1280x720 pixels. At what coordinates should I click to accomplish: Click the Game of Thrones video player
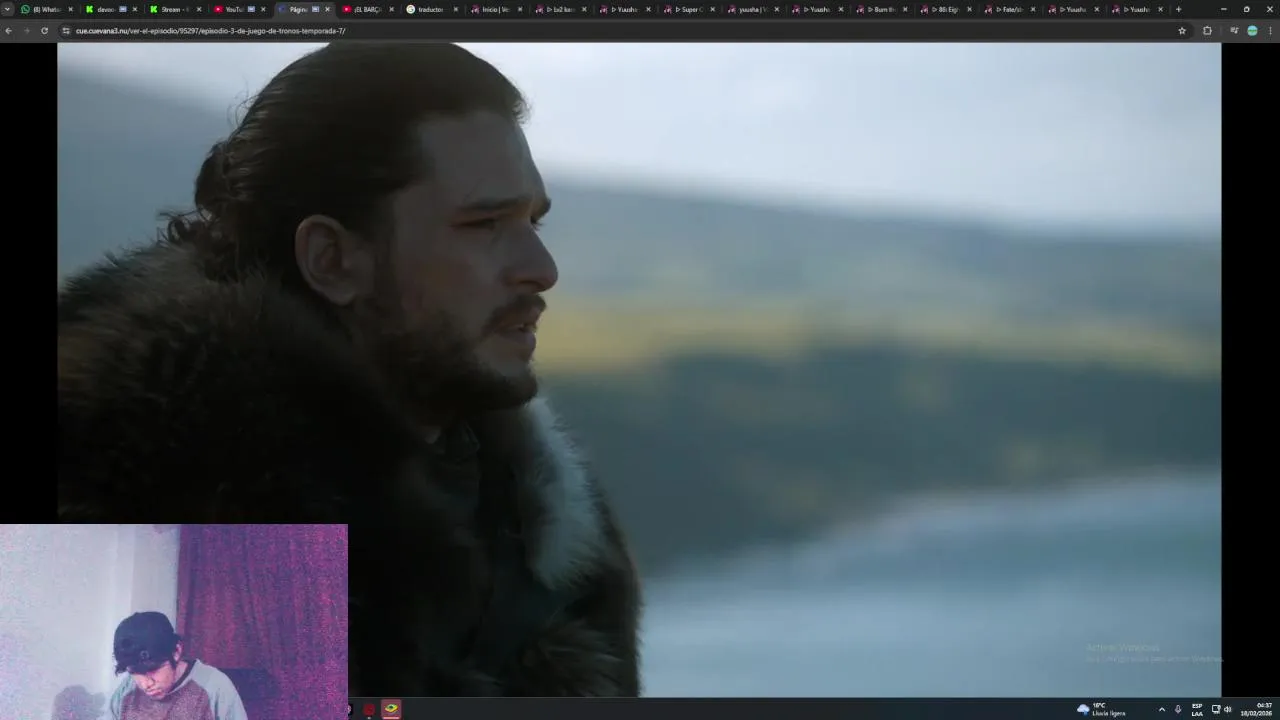tap(639, 369)
